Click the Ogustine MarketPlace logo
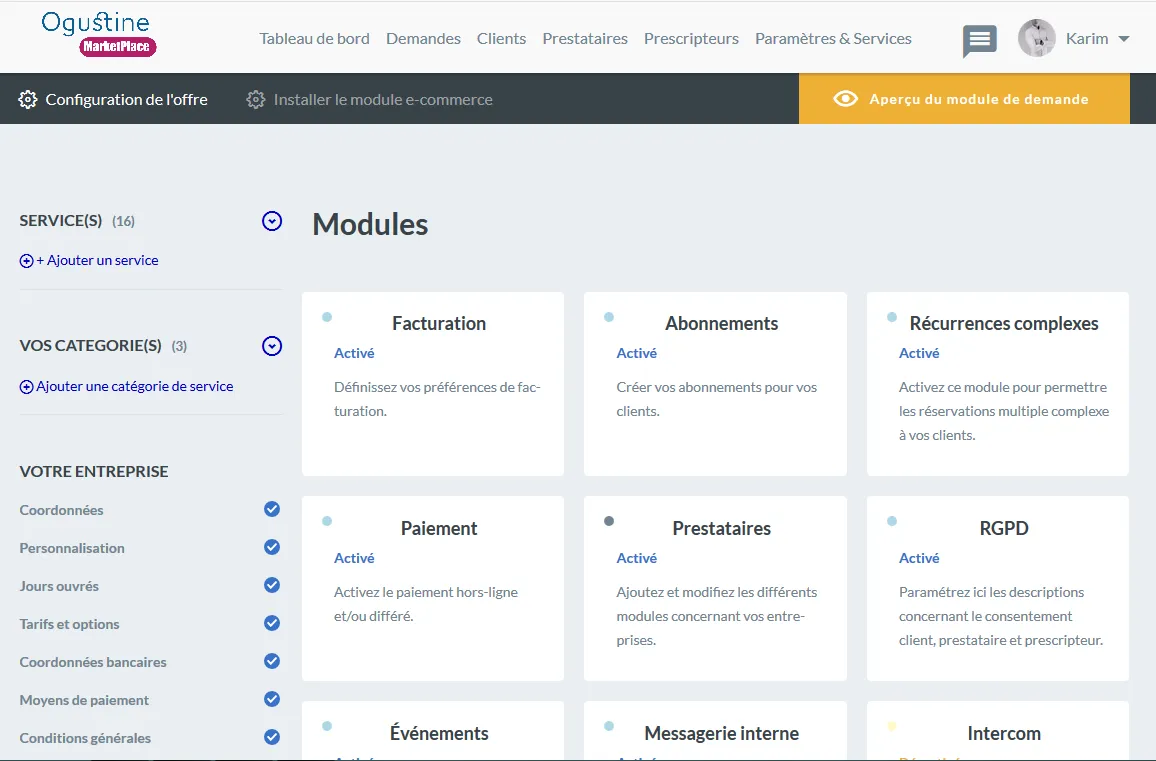Viewport: 1156px width, 761px height. coord(99,34)
